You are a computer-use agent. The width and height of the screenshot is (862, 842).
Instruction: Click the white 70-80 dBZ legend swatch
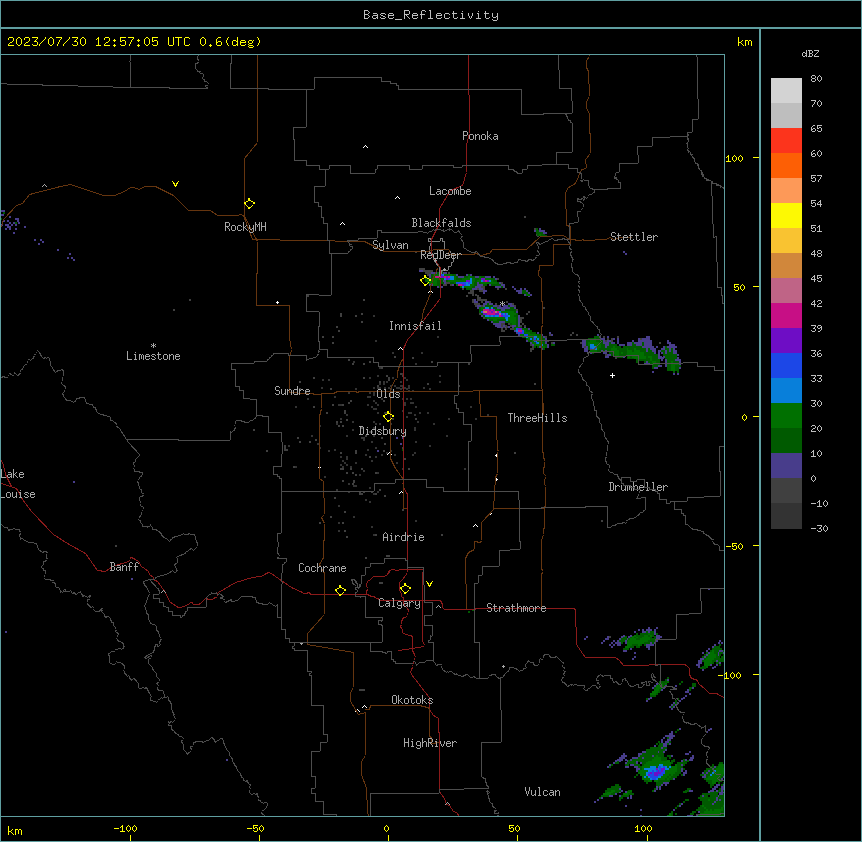pos(786,91)
